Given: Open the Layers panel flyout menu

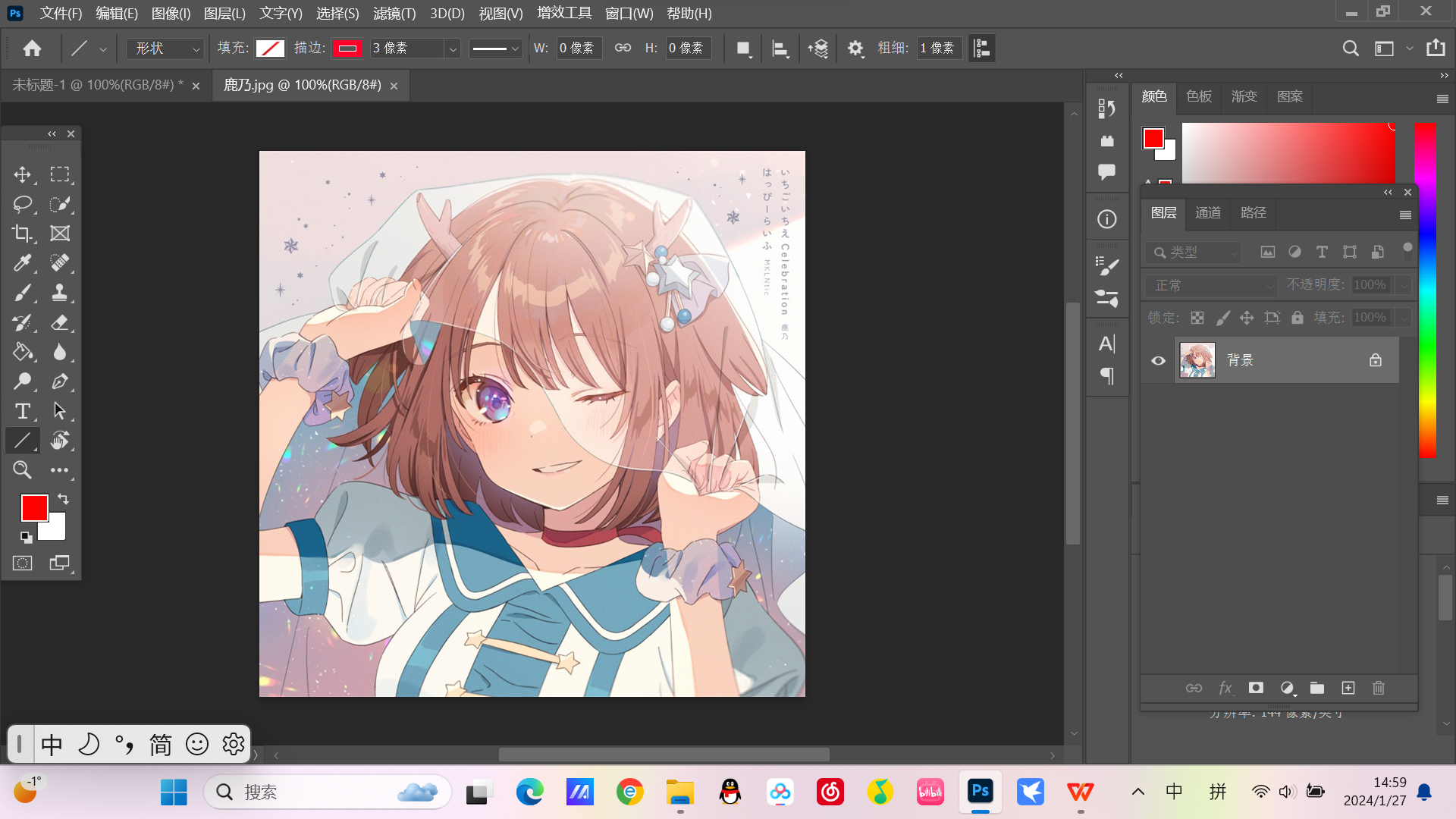Looking at the screenshot, I should [1405, 215].
